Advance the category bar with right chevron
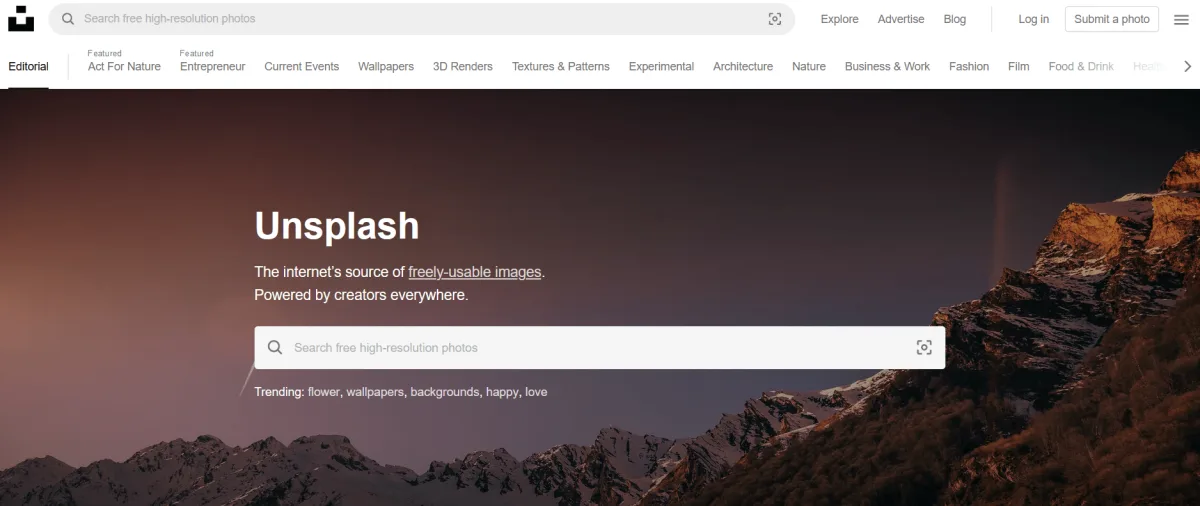1200x506 pixels. [1187, 66]
